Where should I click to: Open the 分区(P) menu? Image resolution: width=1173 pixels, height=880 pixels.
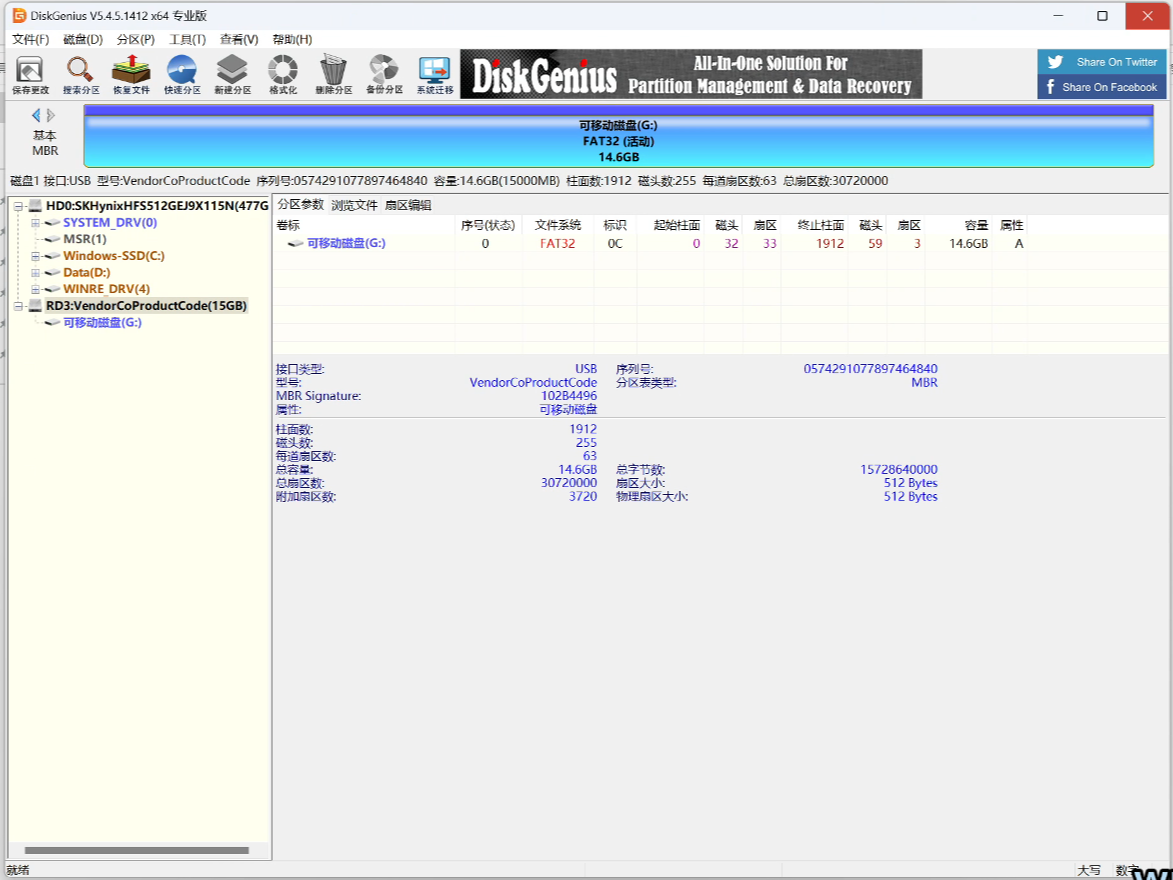tap(135, 39)
